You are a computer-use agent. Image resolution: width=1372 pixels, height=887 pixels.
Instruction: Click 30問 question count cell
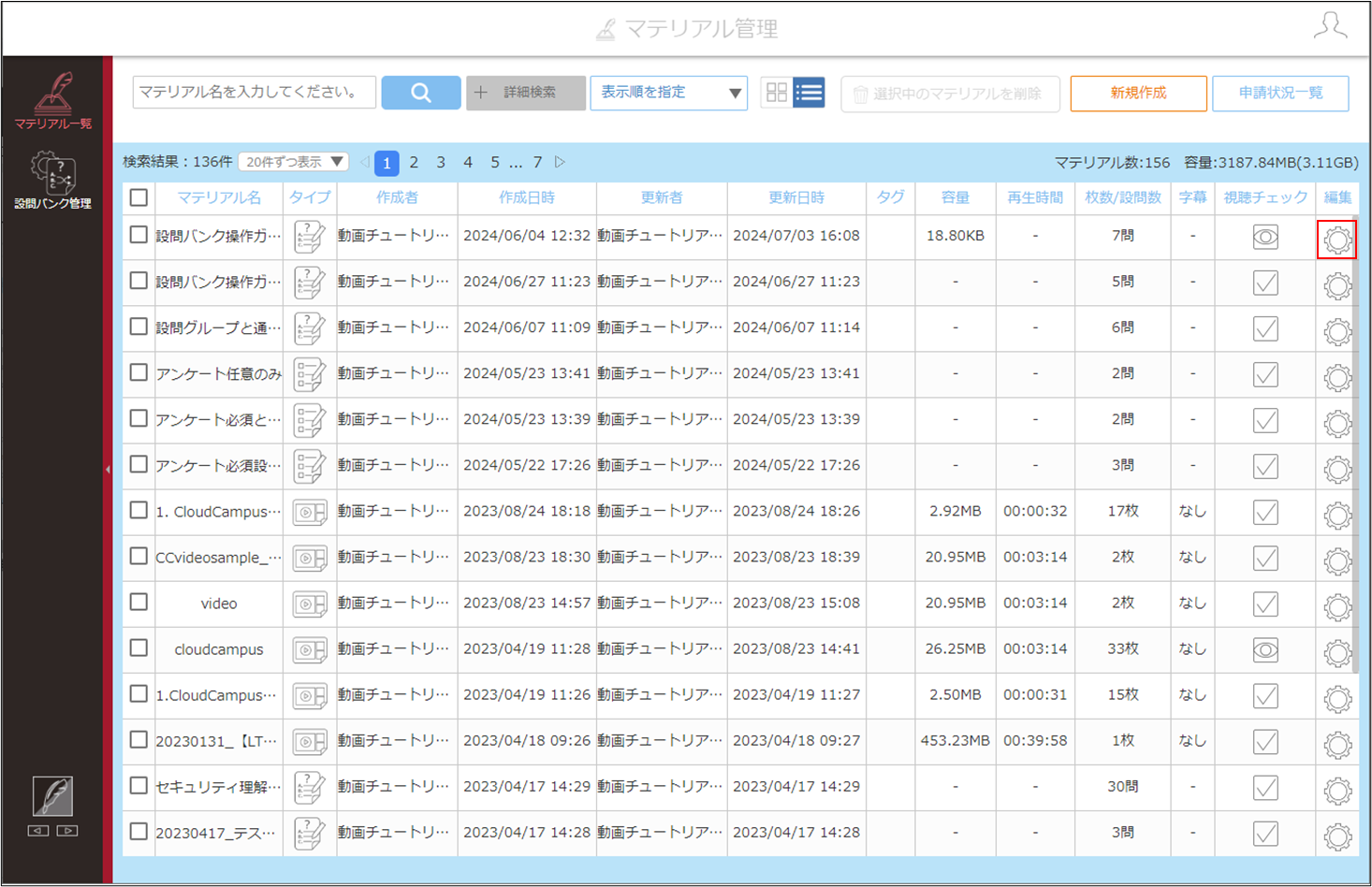1123,786
